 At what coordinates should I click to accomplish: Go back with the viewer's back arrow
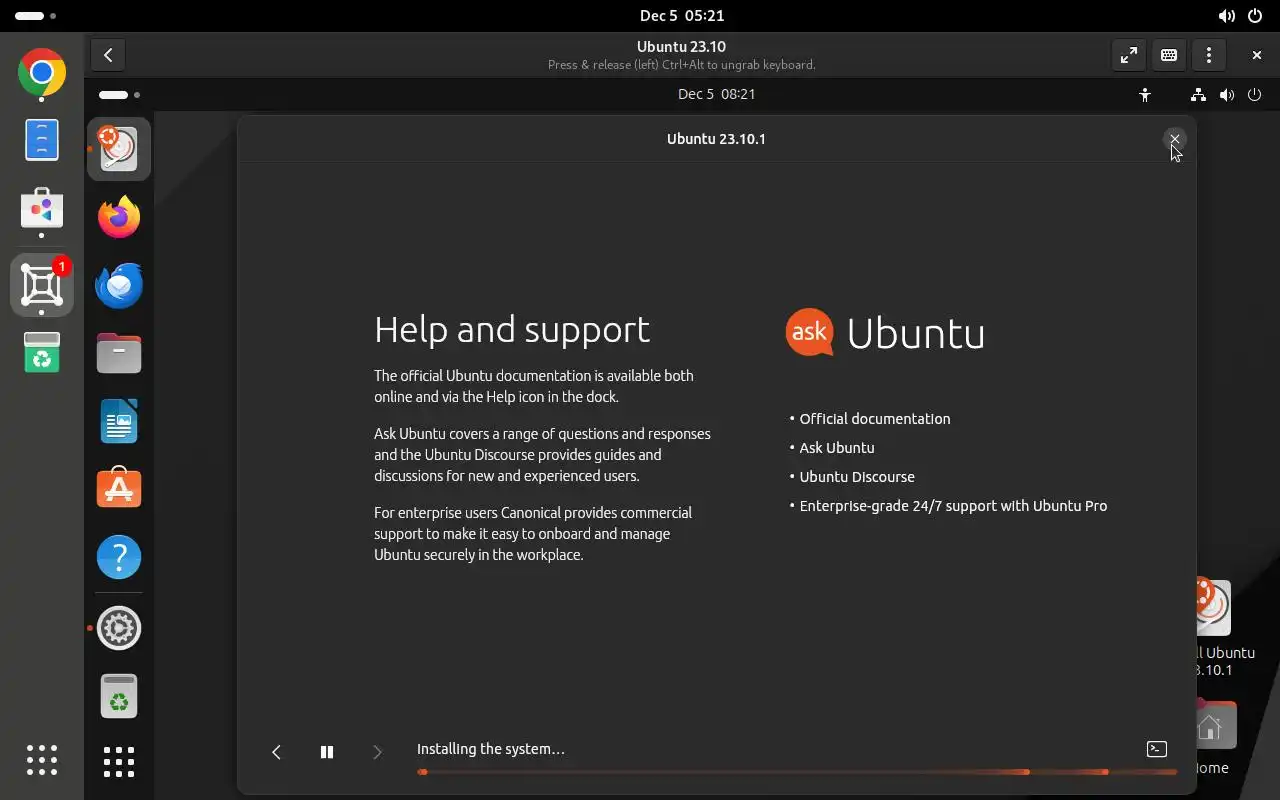click(x=108, y=55)
